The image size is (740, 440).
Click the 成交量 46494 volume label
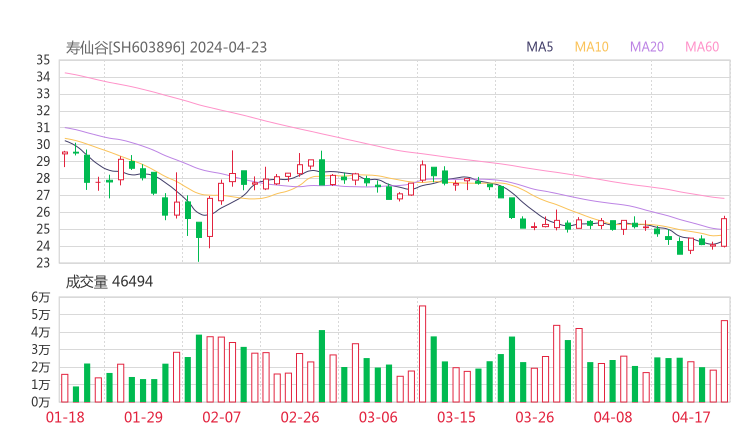pyautogui.click(x=109, y=282)
